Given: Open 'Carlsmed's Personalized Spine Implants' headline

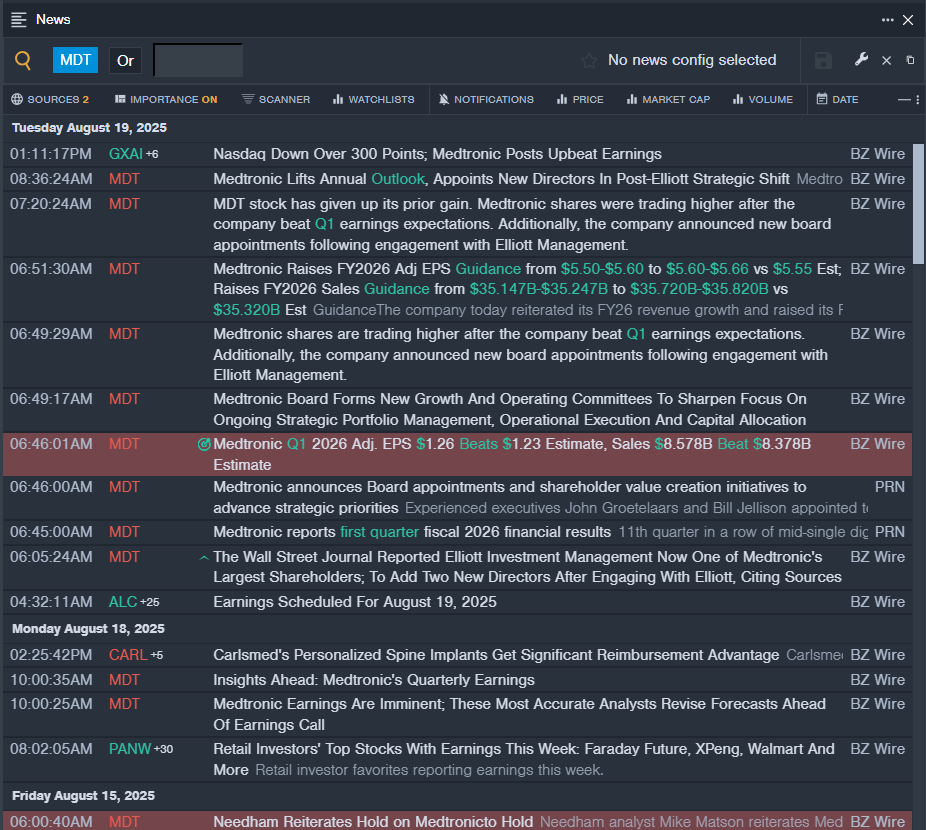Looking at the screenshot, I should [x=496, y=655].
